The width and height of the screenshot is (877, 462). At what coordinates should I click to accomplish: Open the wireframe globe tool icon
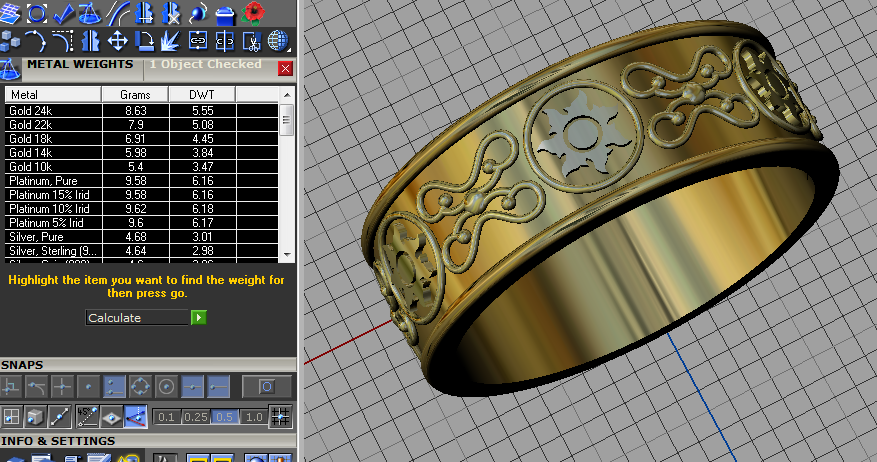point(278,41)
